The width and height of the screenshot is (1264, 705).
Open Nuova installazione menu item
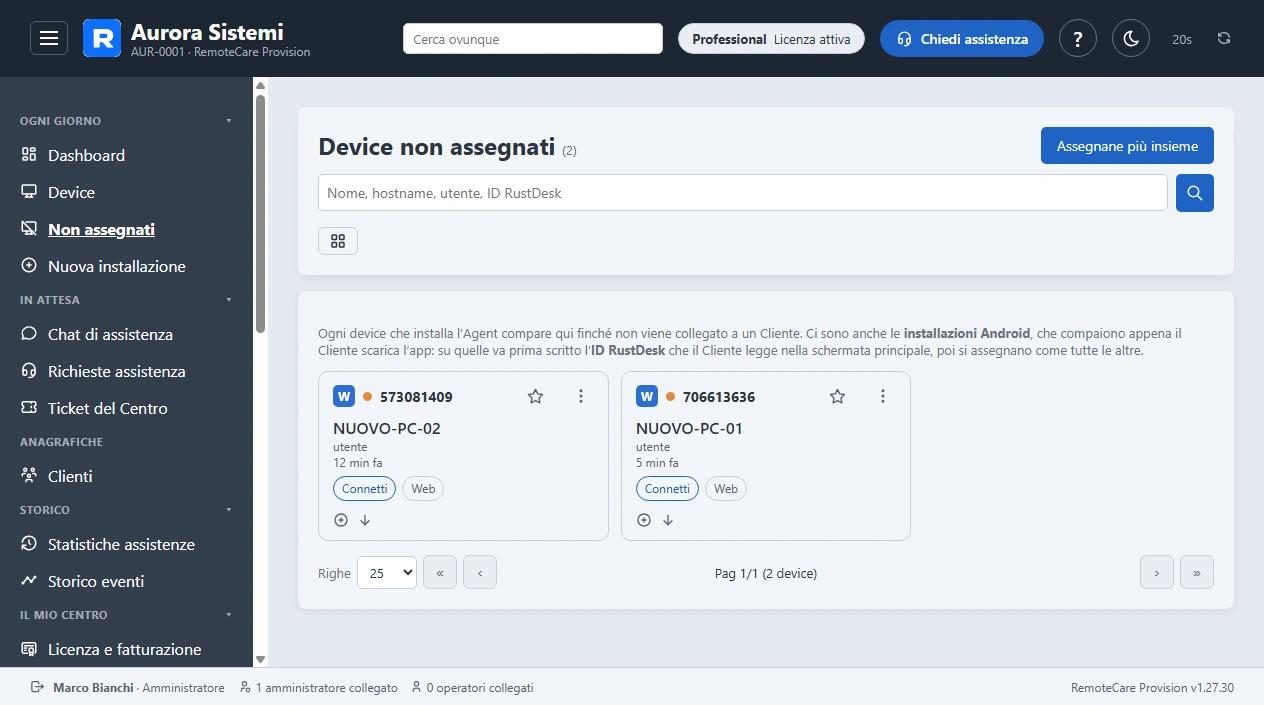click(117, 266)
